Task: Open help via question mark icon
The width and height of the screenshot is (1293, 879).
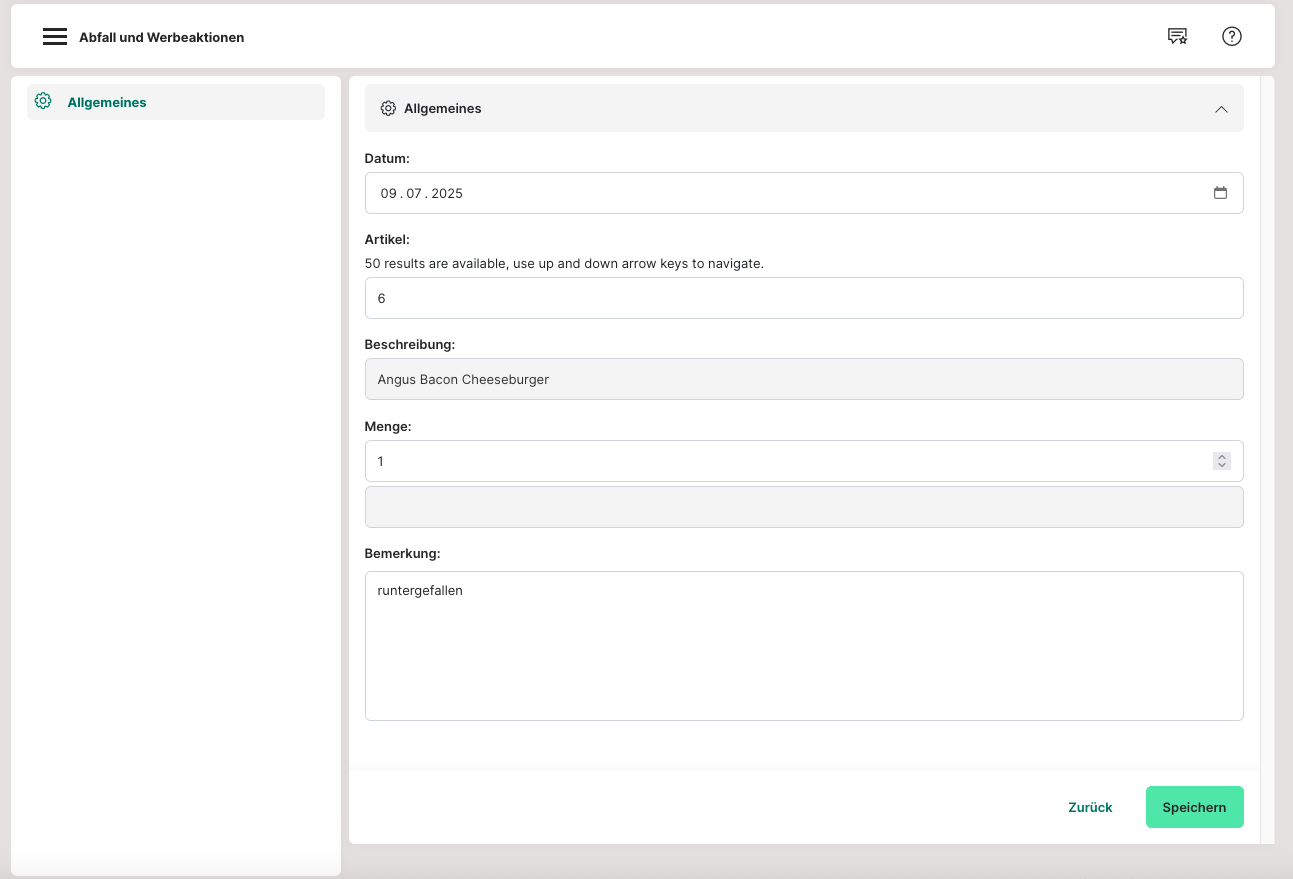Action: (1231, 37)
